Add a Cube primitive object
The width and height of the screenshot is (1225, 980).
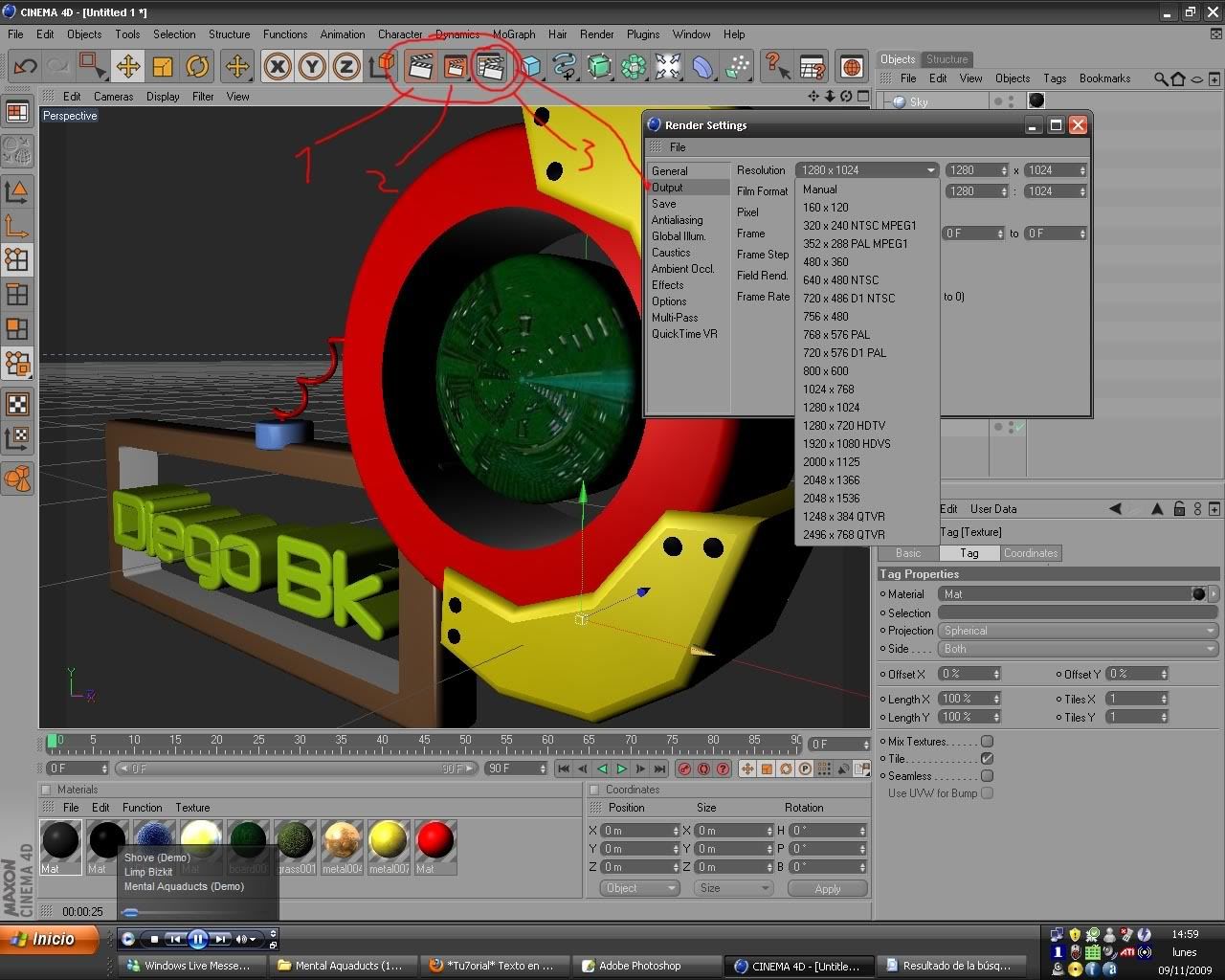click(530, 66)
